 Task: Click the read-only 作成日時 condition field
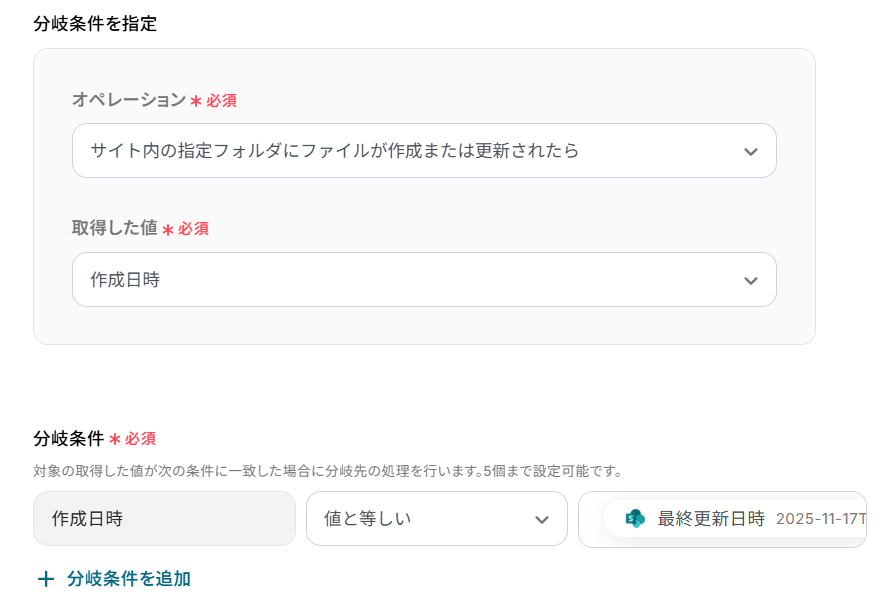coord(164,519)
